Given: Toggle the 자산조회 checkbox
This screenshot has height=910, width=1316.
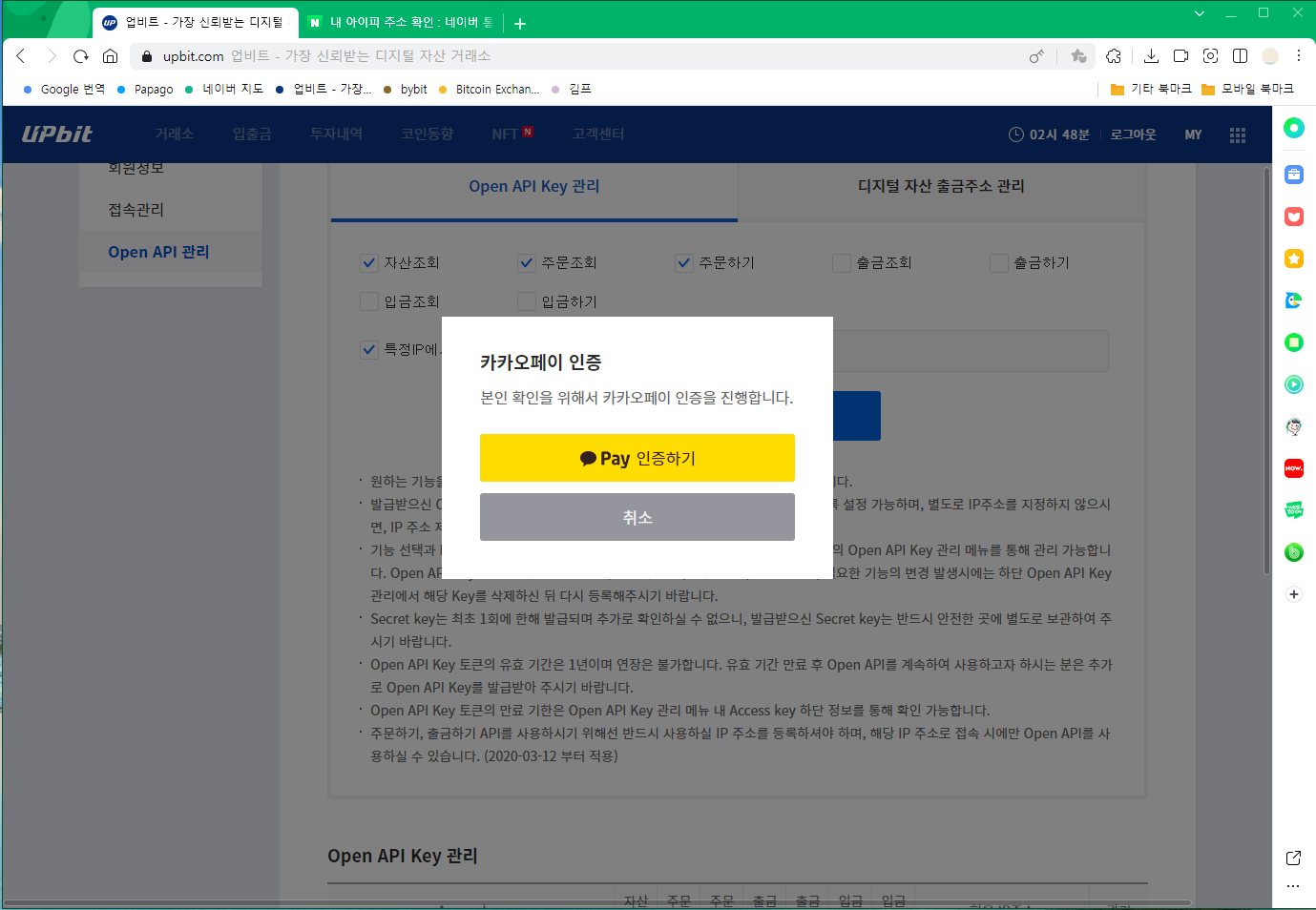Looking at the screenshot, I should tap(369, 263).
